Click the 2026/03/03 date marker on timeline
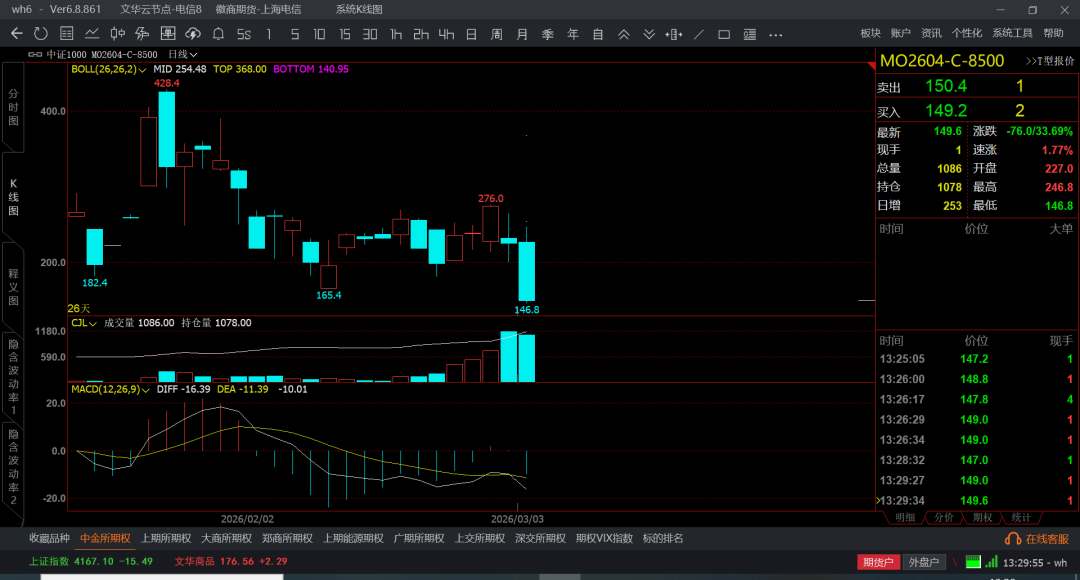1080x580 pixels. click(517, 519)
